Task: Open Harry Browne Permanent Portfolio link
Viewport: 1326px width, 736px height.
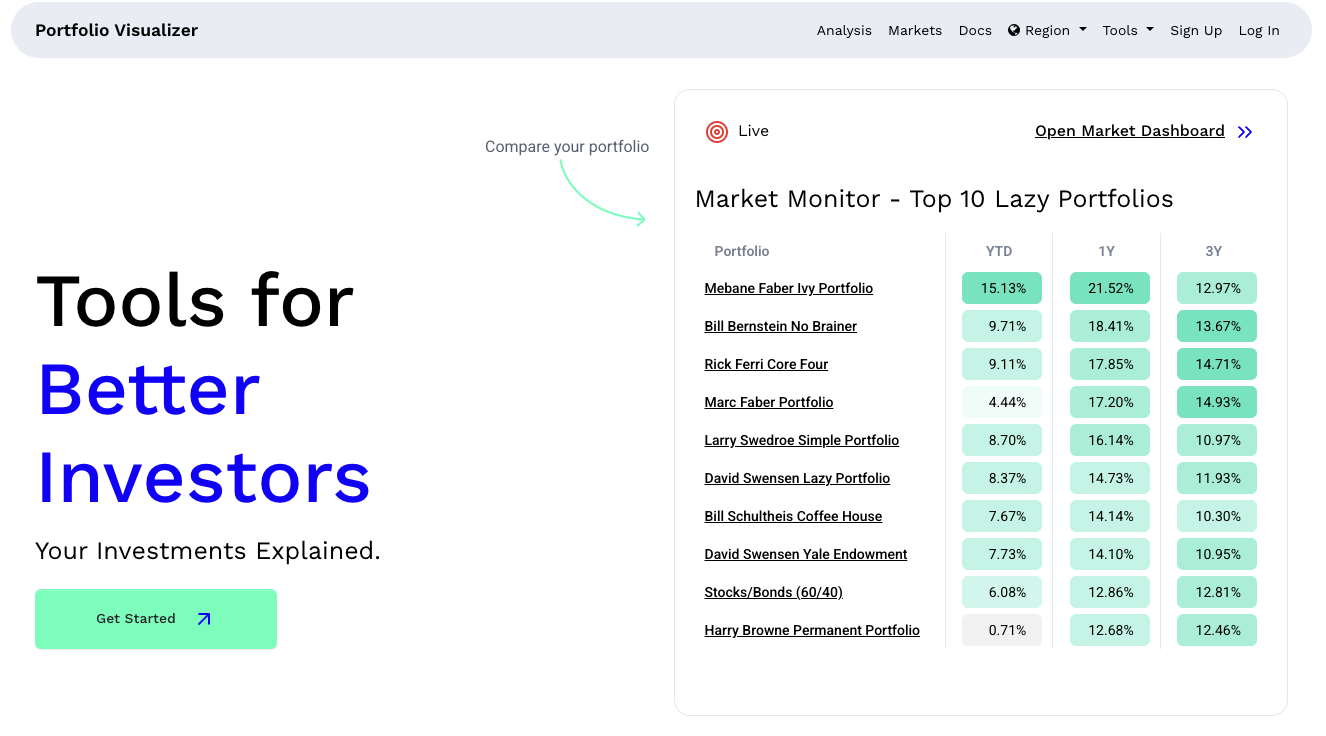Action: pos(812,630)
